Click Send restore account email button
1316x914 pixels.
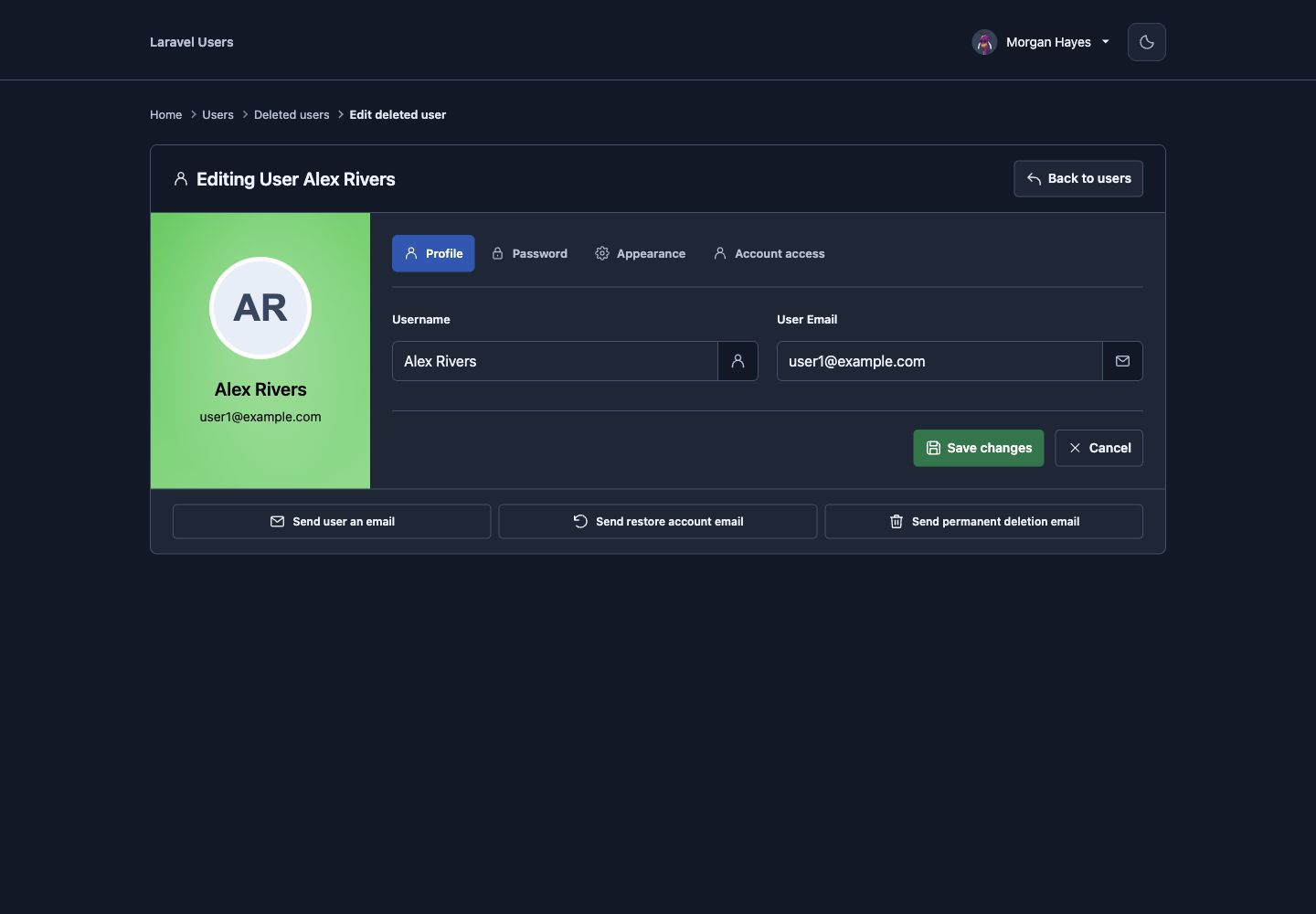657,521
